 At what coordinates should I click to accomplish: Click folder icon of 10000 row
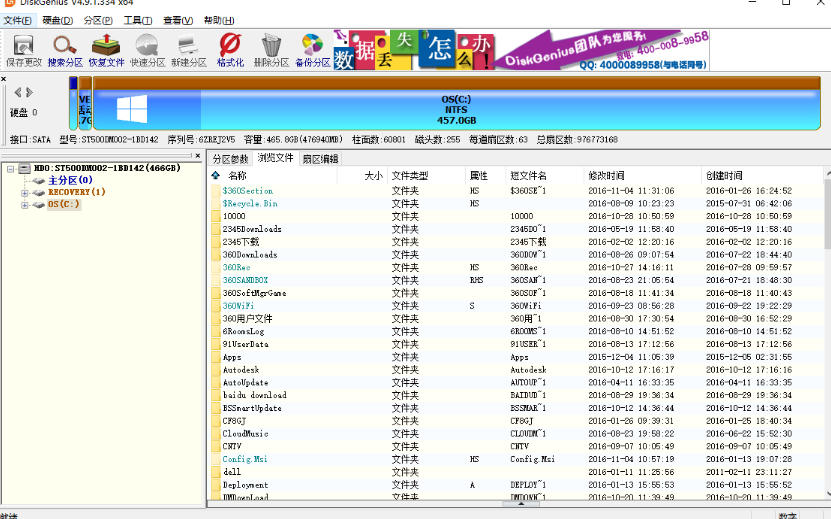click(x=215, y=216)
